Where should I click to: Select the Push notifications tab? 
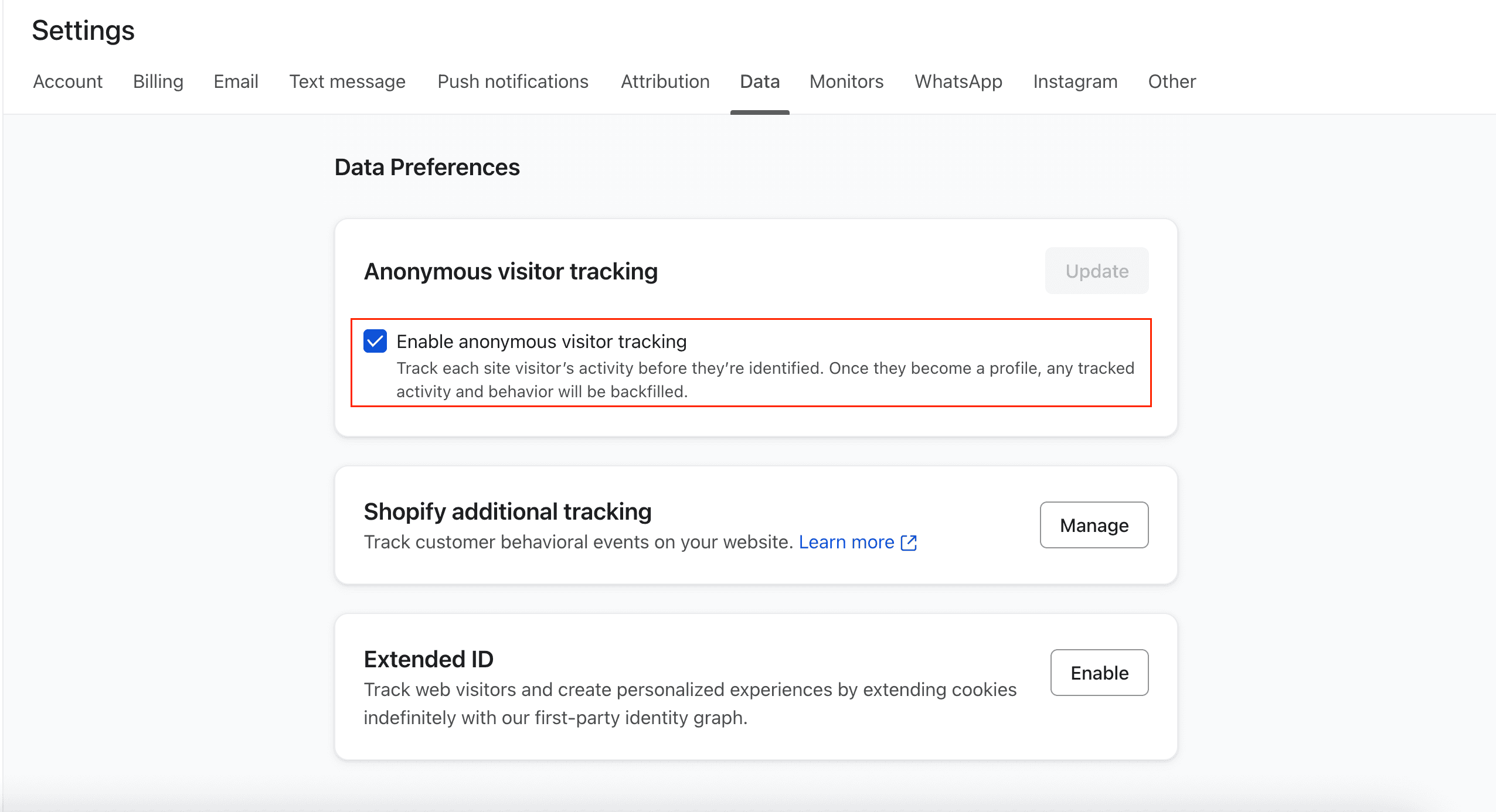[x=513, y=81]
